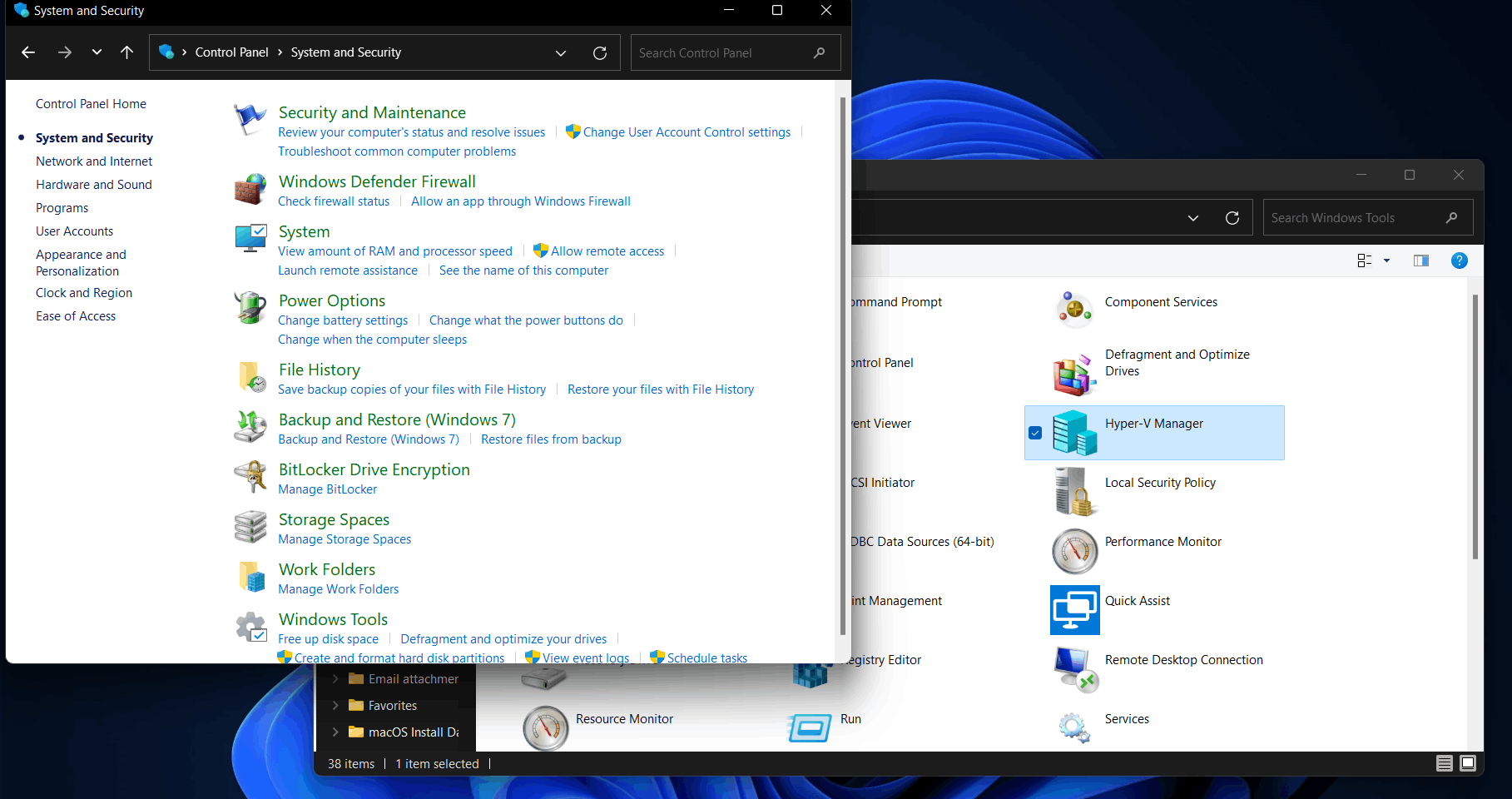Expand the Favorites folder in tree
This screenshot has width=1512, height=799.
pos(335,706)
